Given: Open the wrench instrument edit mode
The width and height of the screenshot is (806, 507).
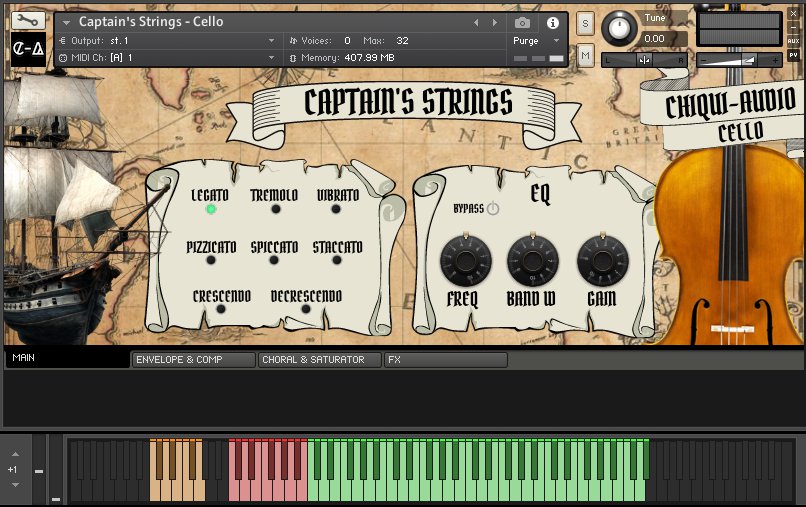Looking at the screenshot, I should click(28, 20).
